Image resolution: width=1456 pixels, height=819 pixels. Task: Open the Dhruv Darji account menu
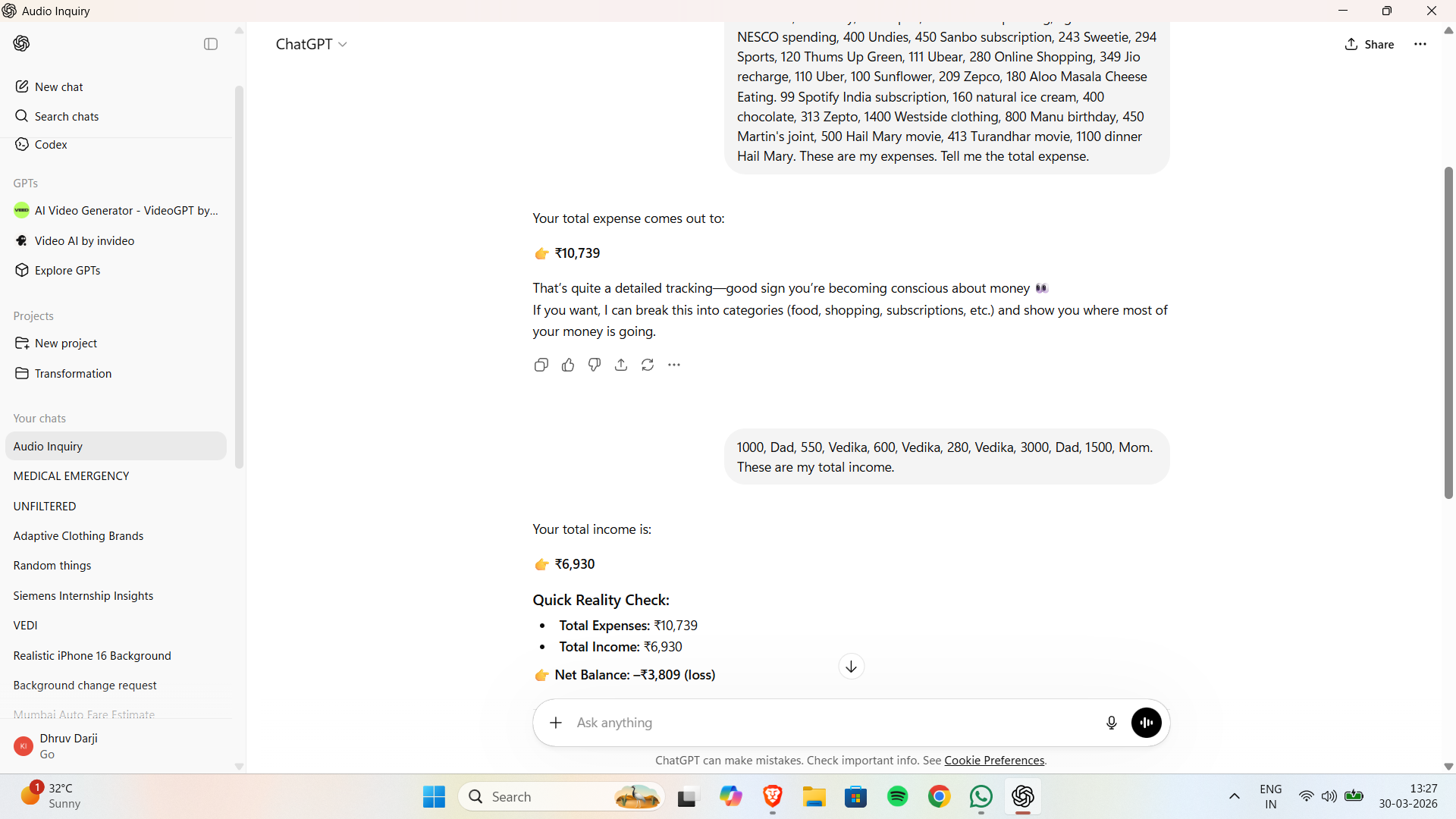coord(68,745)
